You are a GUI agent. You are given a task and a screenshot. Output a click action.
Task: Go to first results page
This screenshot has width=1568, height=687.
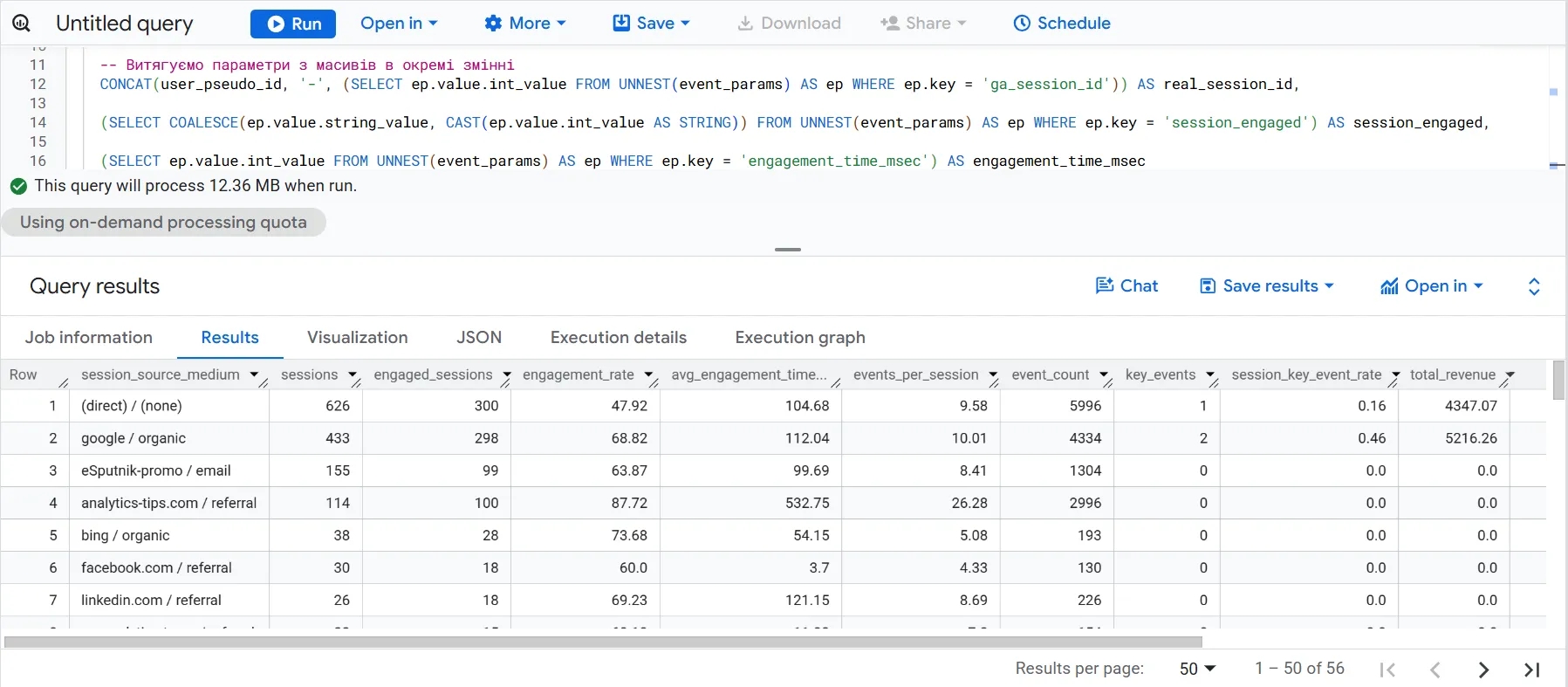pyautogui.click(x=1387, y=670)
